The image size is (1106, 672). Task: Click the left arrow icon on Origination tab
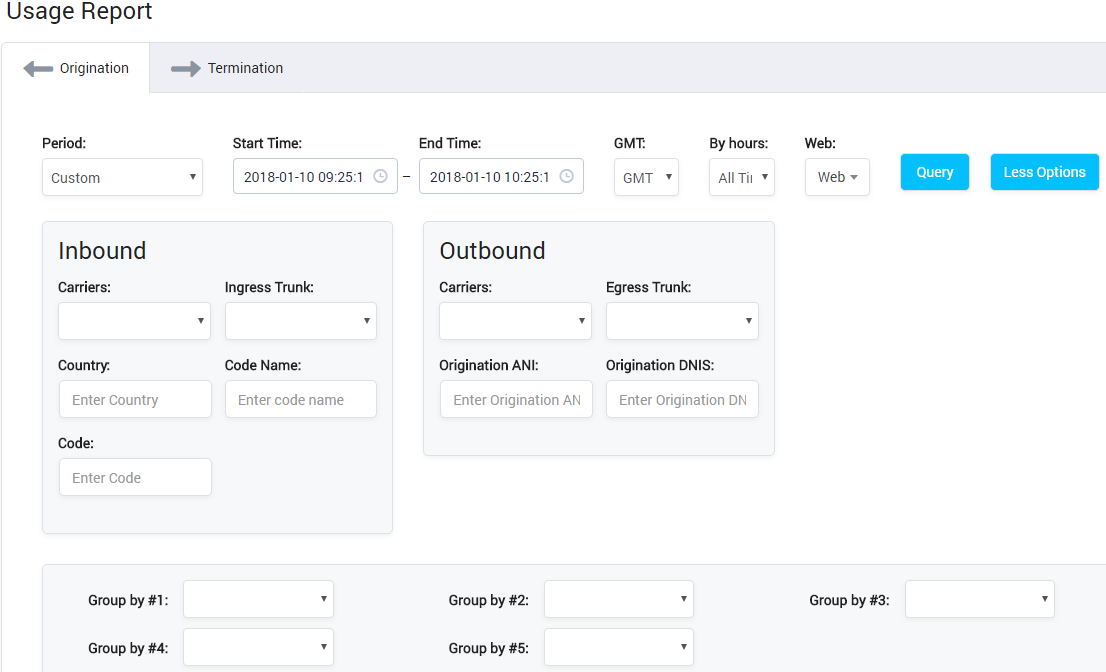pos(38,67)
